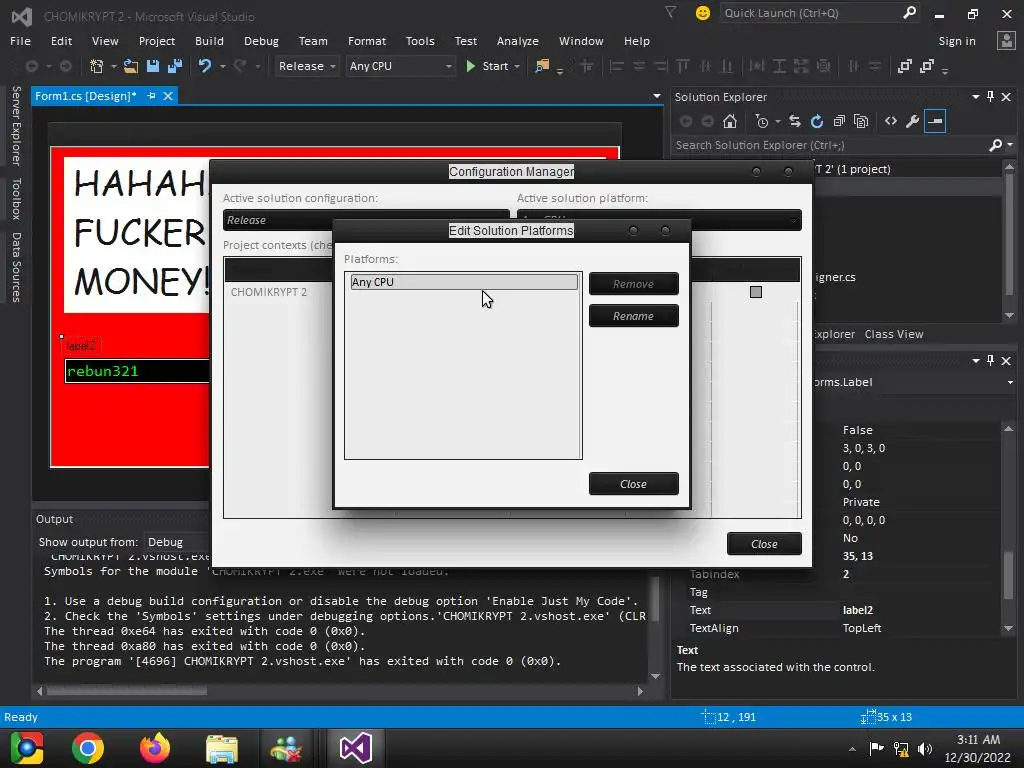Open the Build menu
This screenshot has width=1024, height=768.
[x=209, y=40]
